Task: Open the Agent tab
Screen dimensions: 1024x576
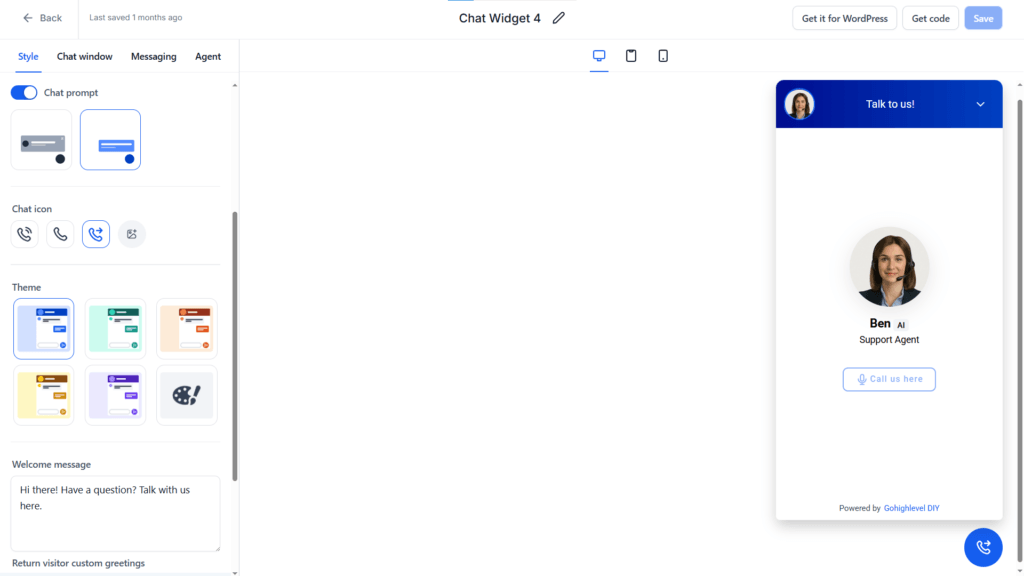Action: click(208, 56)
